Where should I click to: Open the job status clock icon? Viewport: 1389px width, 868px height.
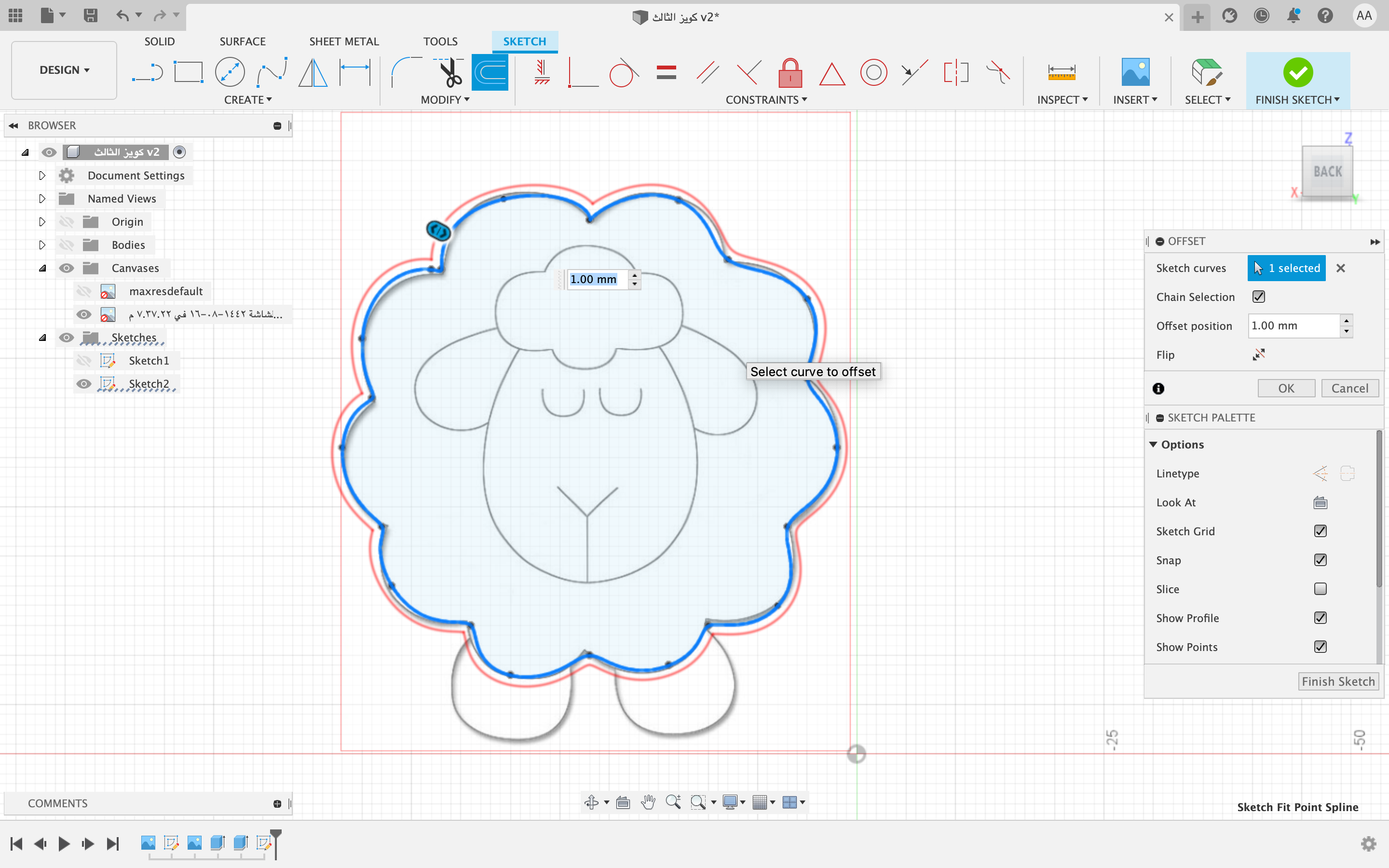click(1261, 15)
